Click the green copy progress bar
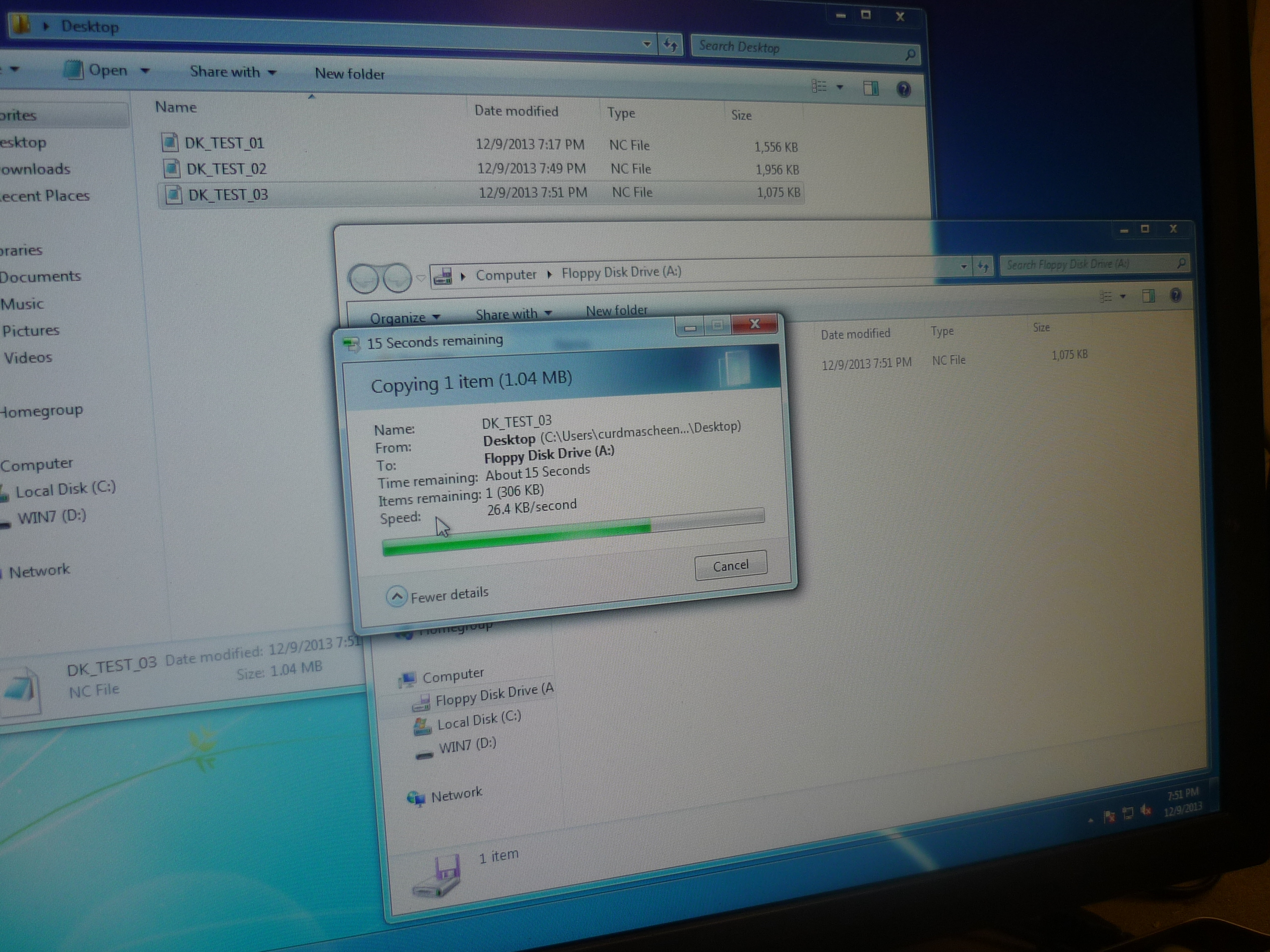The image size is (1270, 952). (x=573, y=532)
